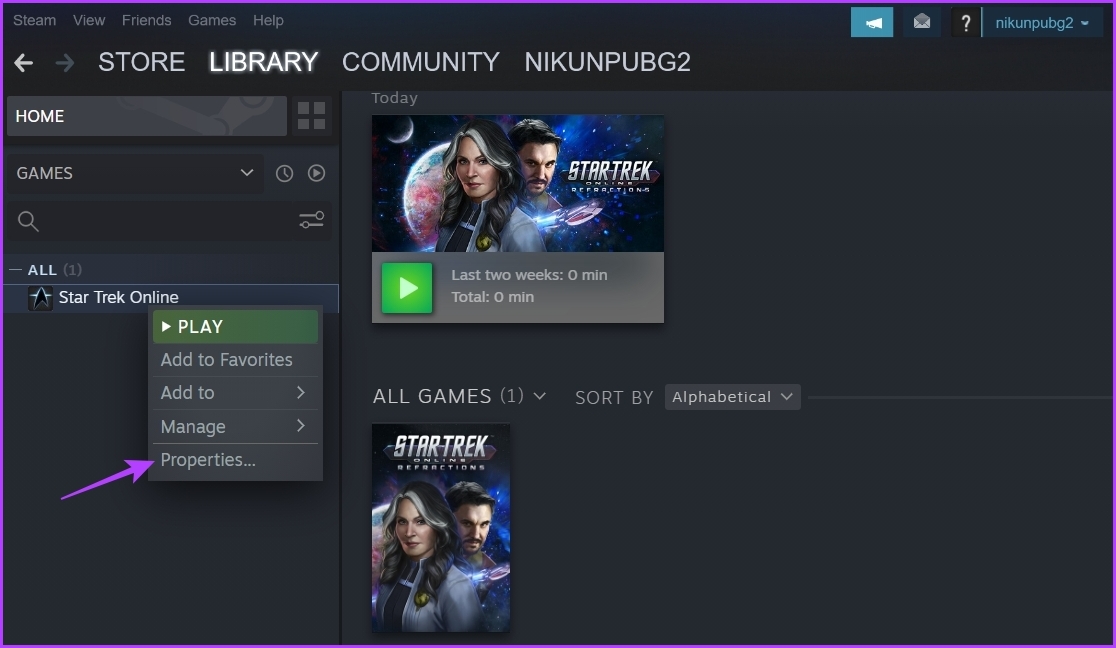Choose Add to Favorites for Star Trek Online

(x=226, y=359)
